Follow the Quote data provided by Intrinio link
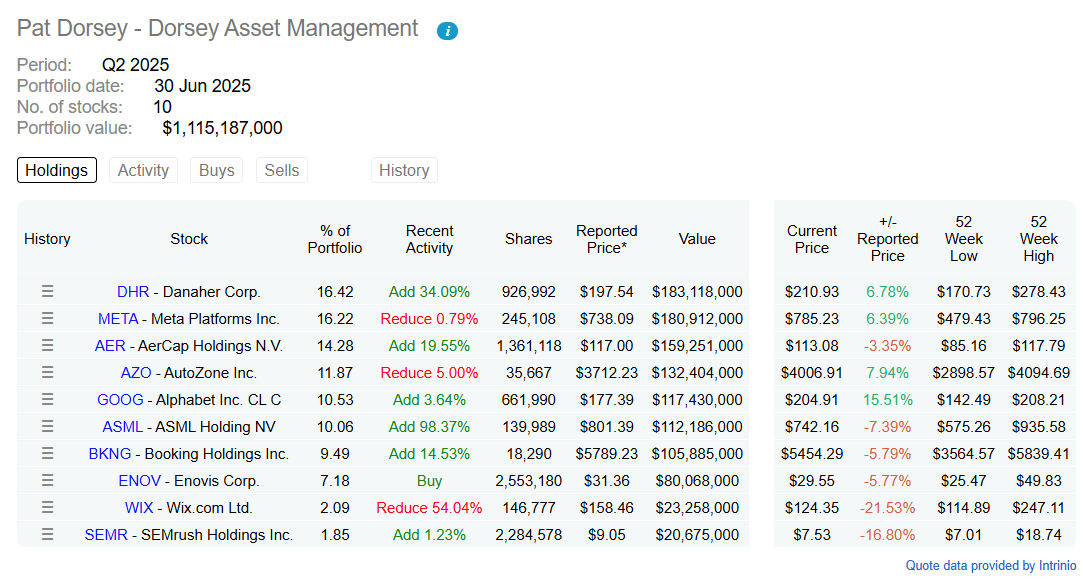The width and height of the screenshot is (1083, 581). pos(990,565)
